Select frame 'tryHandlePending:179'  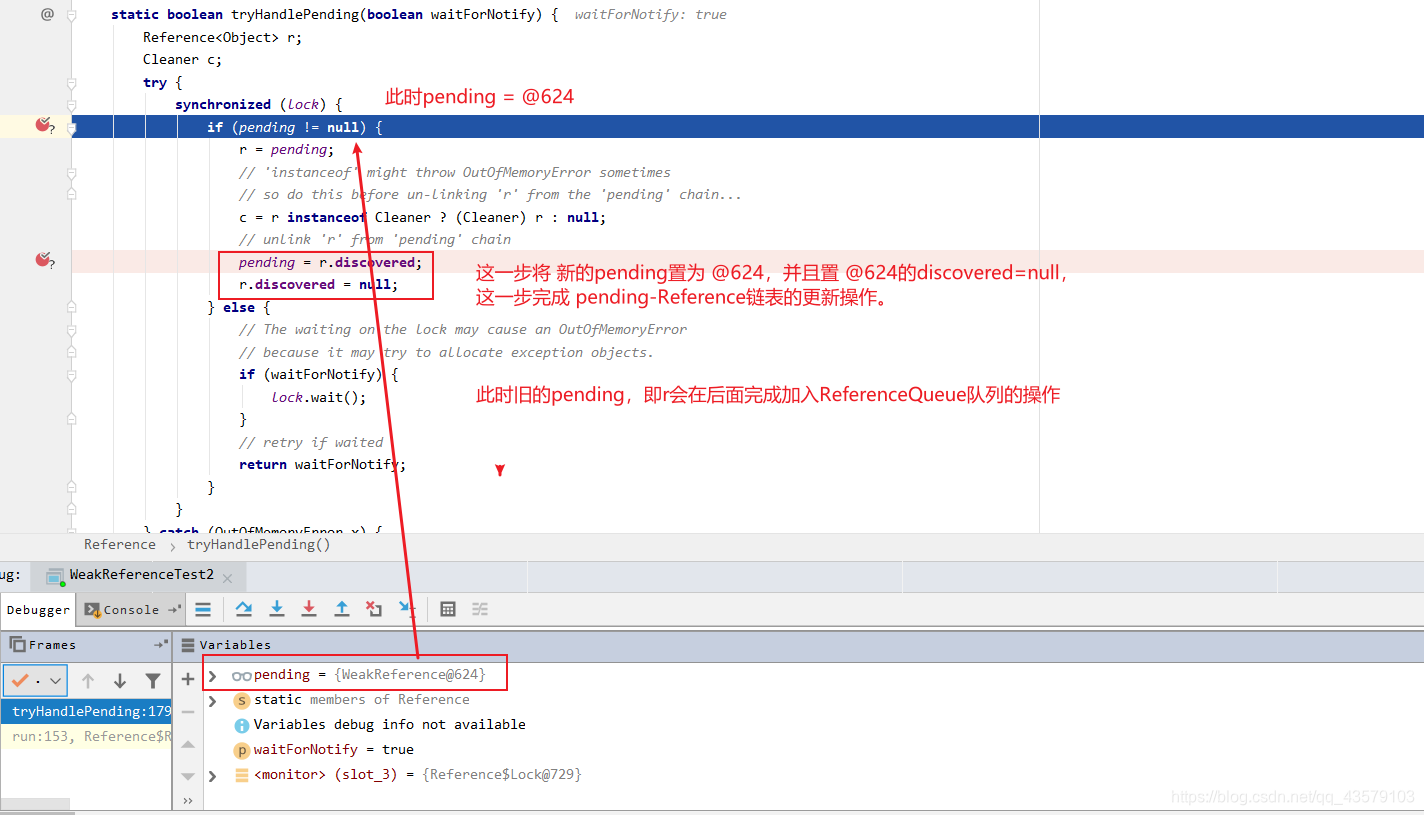click(86, 711)
